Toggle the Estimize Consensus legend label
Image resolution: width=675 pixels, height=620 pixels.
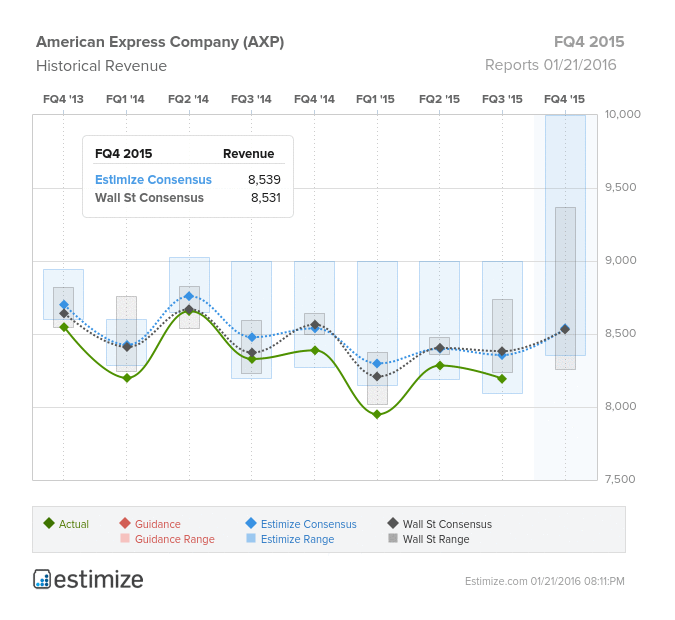pyautogui.click(x=309, y=524)
